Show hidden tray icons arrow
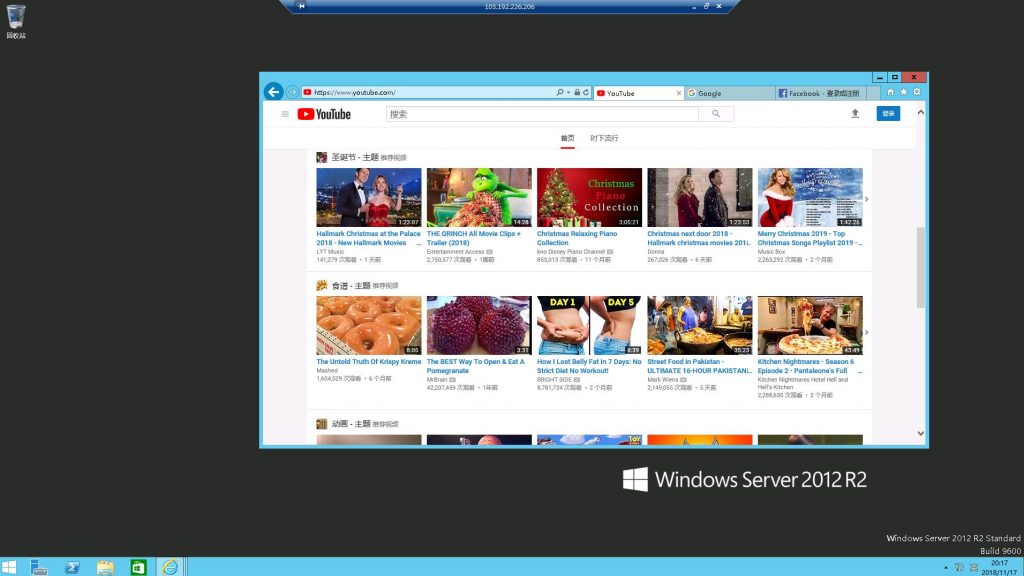The width and height of the screenshot is (1024, 576). click(x=946, y=568)
